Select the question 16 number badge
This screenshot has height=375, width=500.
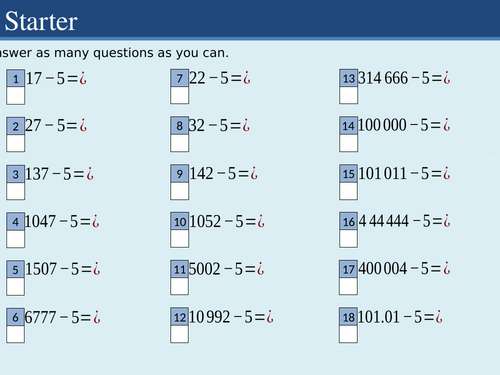point(349,221)
